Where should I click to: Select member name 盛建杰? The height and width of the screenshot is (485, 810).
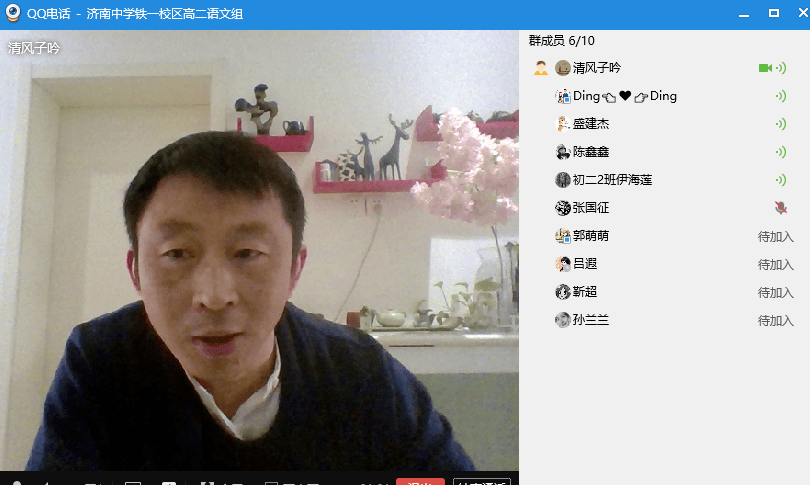591,124
